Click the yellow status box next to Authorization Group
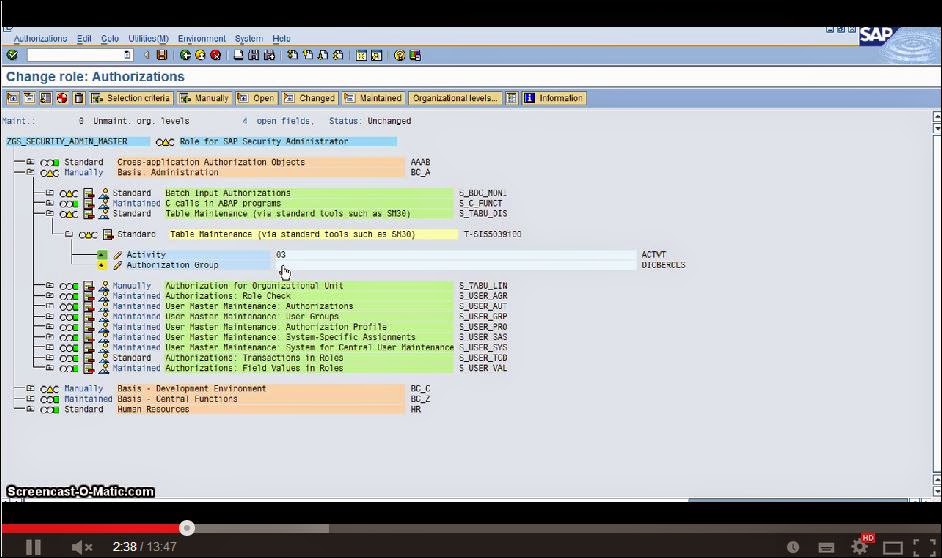The image size is (942, 558). click(x=102, y=265)
